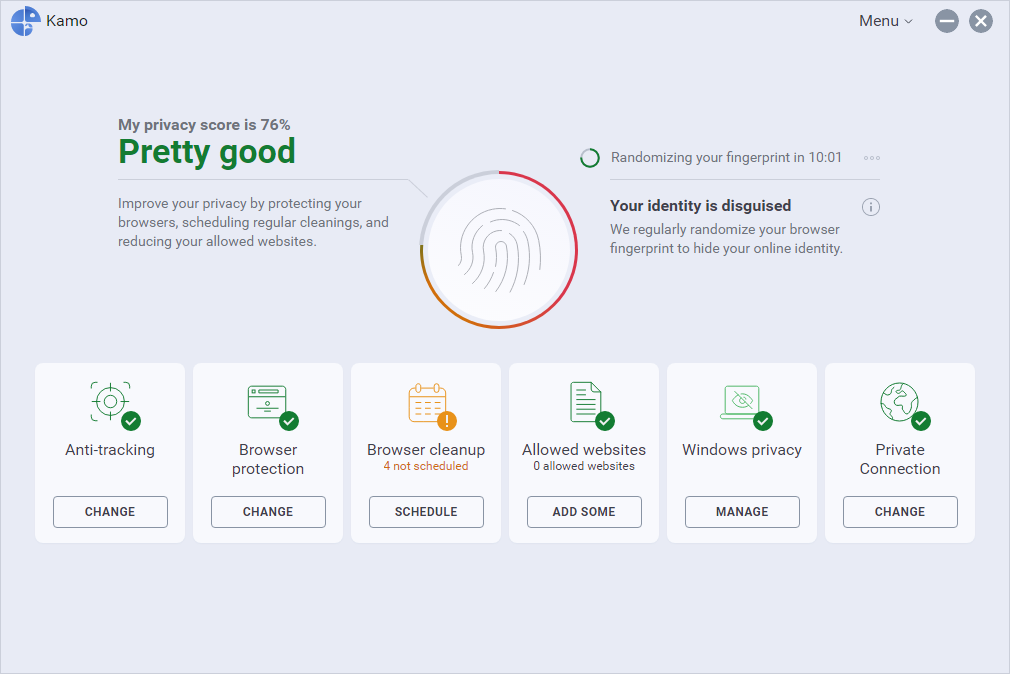Screen dimensions: 1010x674
Task: Click the Windows privacy laptop icon
Action: tap(741, 401)
